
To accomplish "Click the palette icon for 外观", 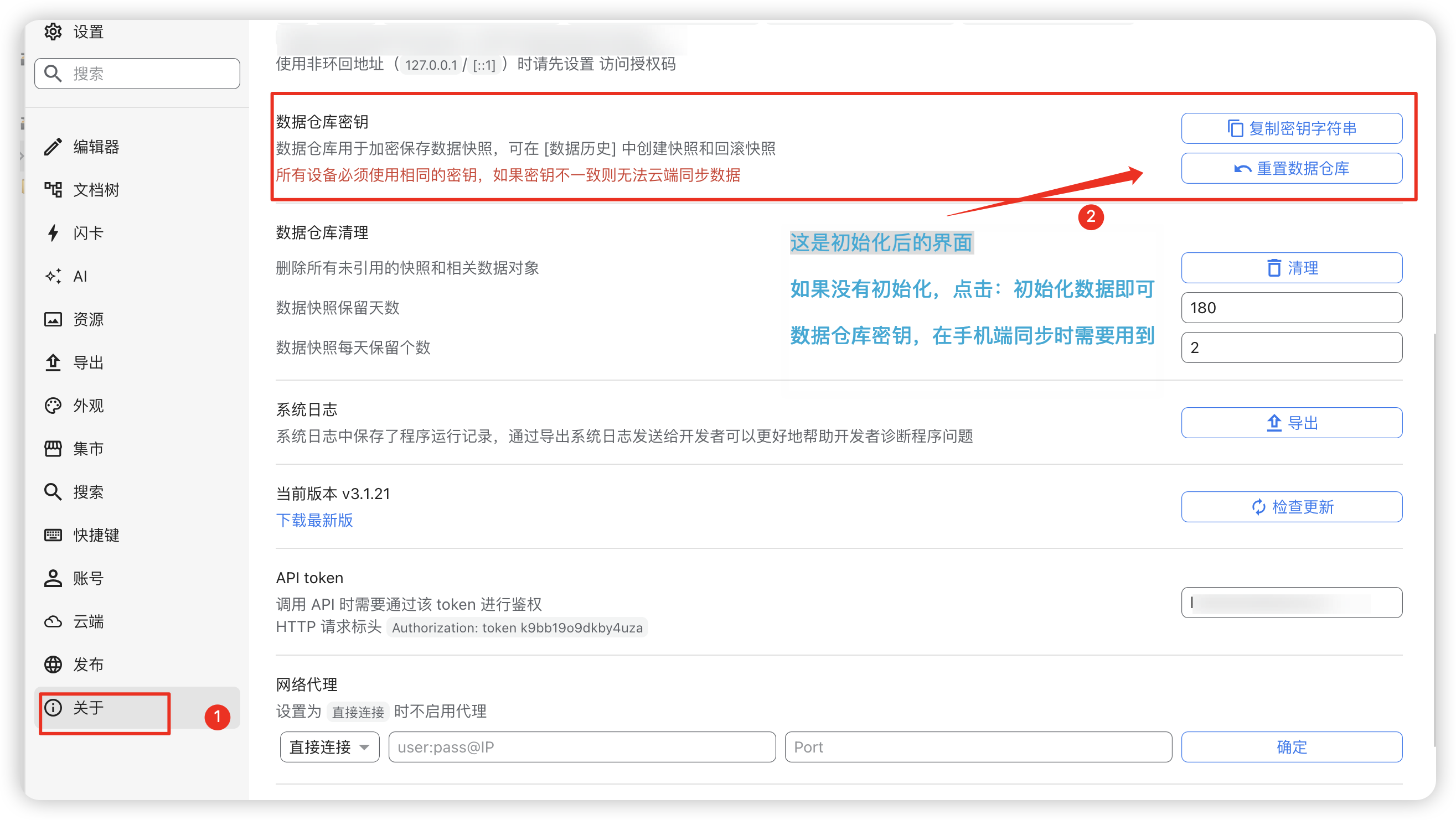I will 53,406.
